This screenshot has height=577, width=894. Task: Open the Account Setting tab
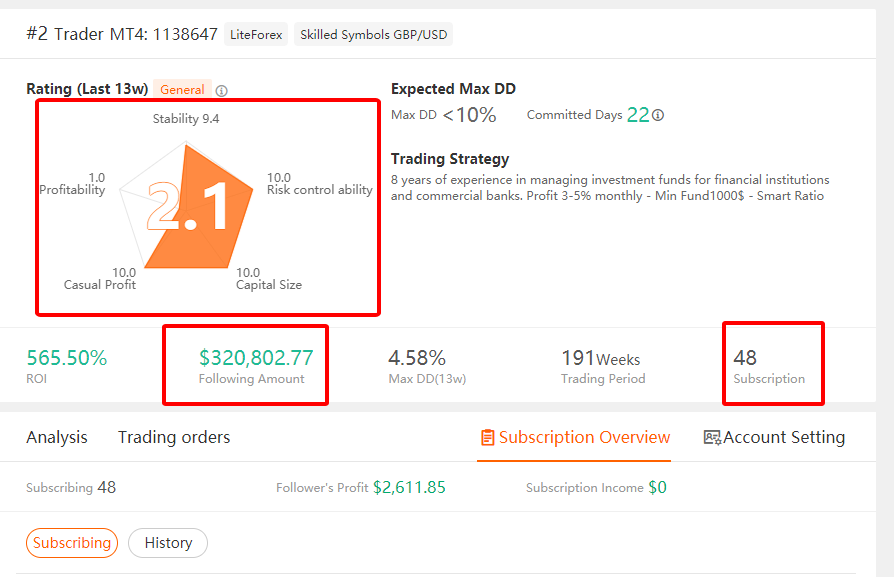coord(774,437)
